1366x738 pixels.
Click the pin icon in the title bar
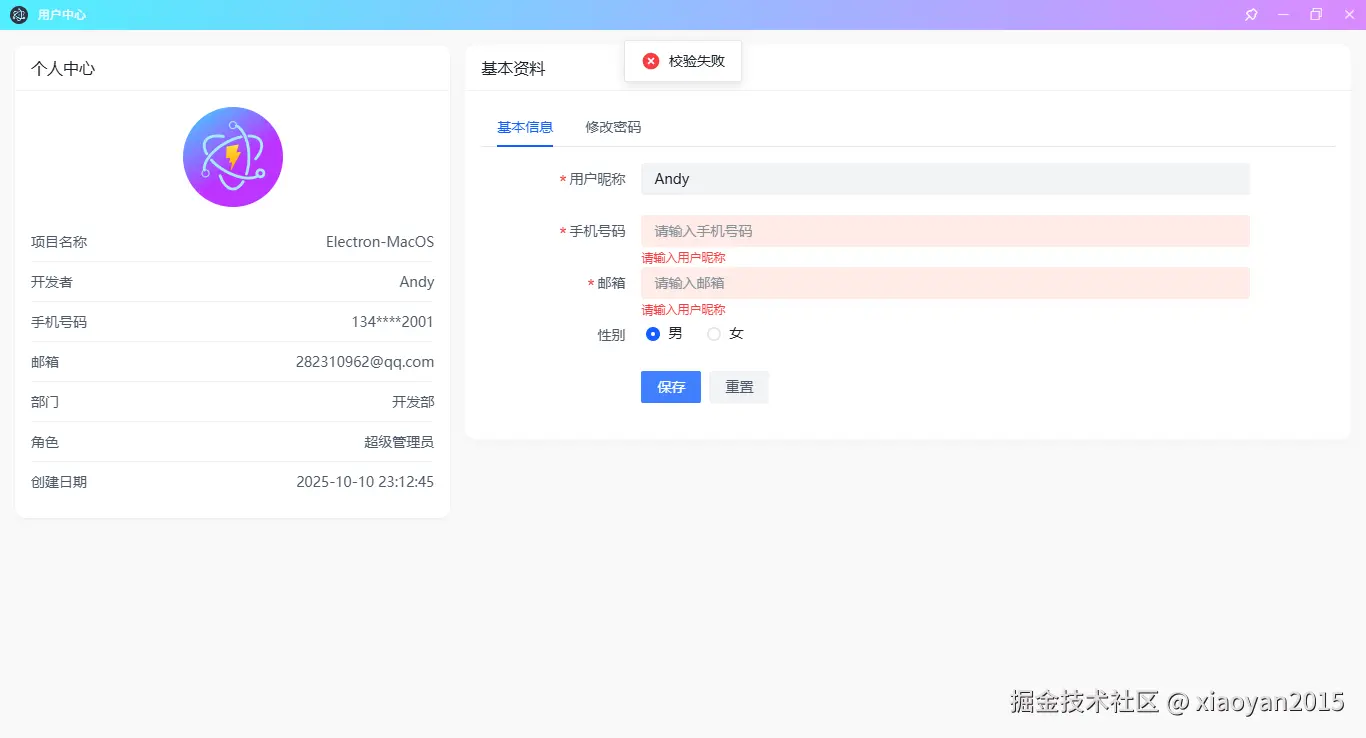pyautogui.click(x=1250, y=15)
